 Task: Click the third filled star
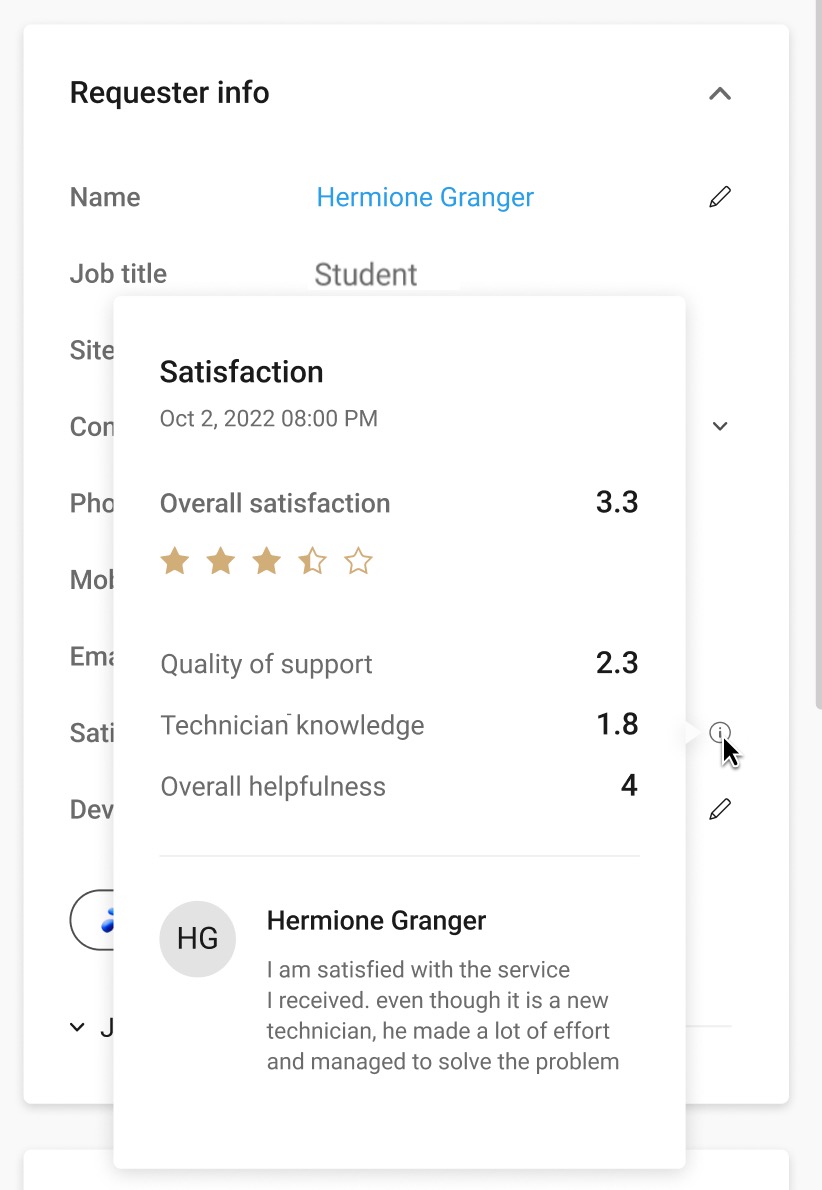(x=266, y=562)
